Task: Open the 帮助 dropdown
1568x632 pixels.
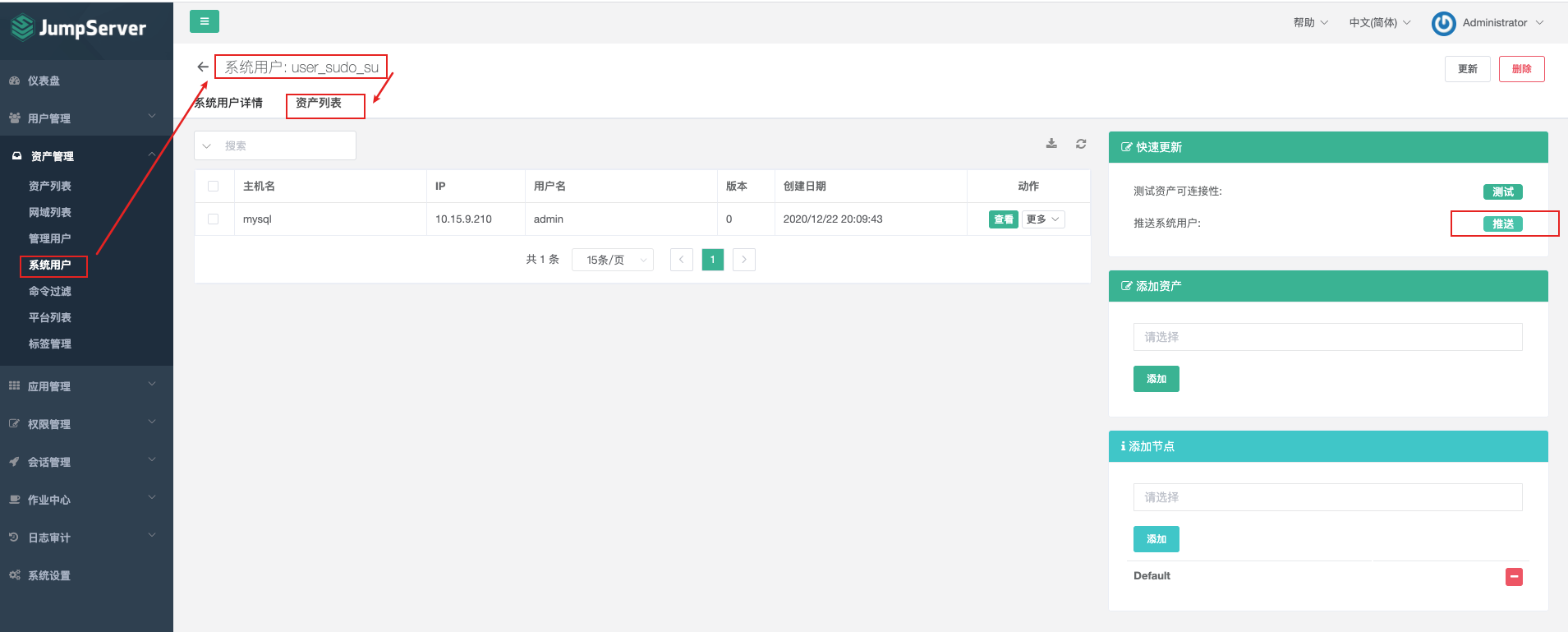Action: coord(1311,23)
